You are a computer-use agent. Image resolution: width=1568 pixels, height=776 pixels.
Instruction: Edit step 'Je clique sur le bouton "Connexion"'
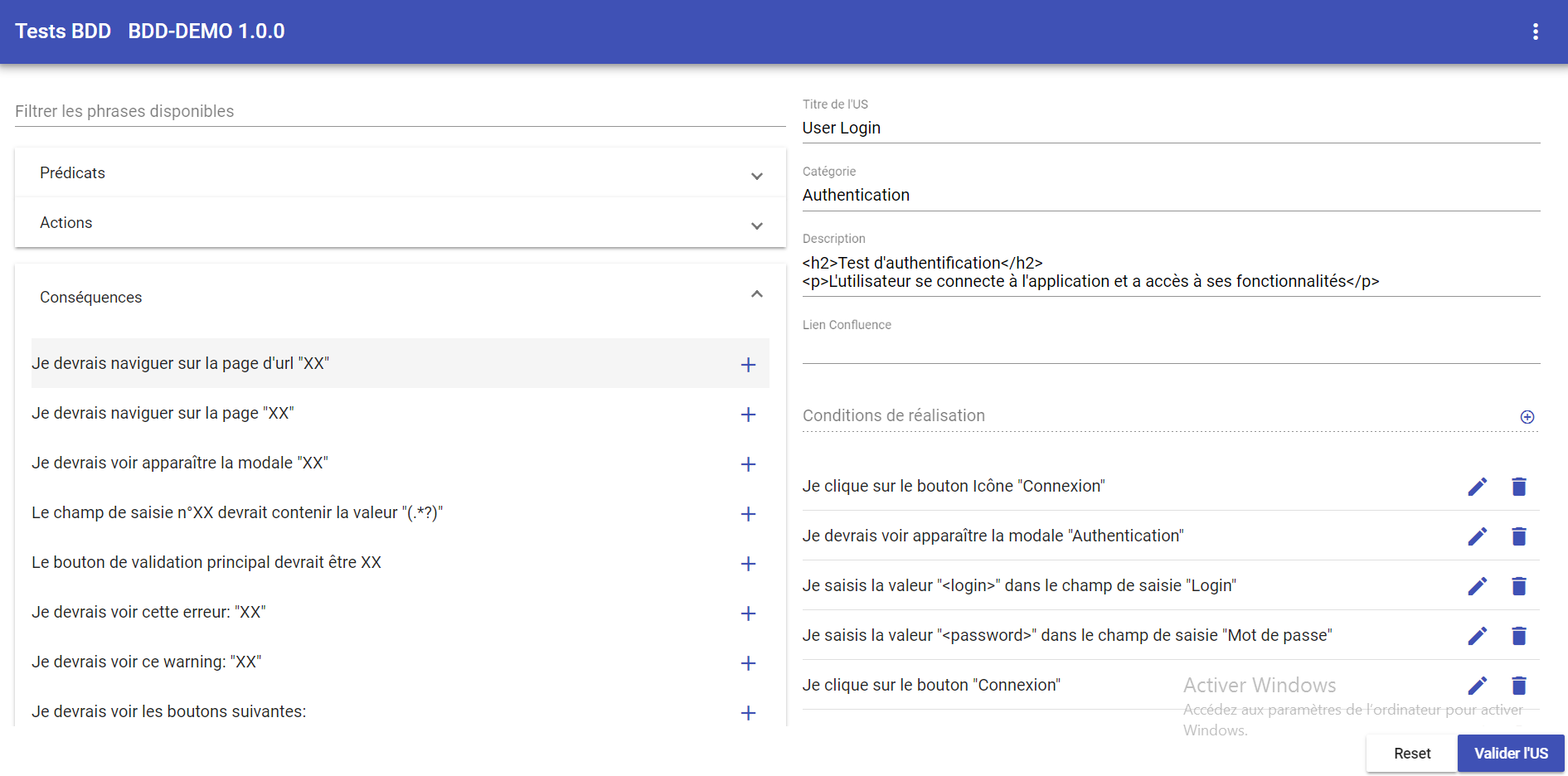(1478, 686)
